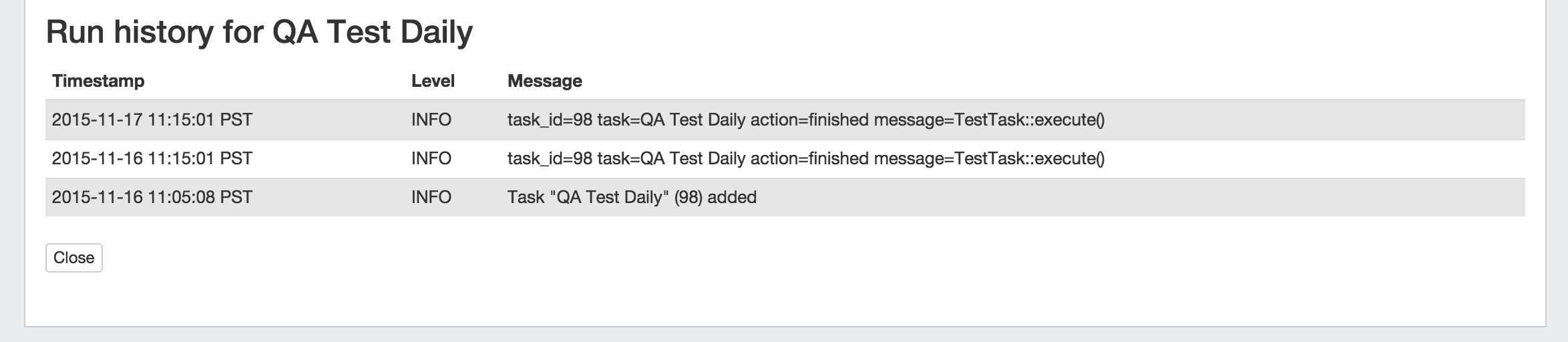Click INFO level in the 2015-11-17 row

click(431, 120)
